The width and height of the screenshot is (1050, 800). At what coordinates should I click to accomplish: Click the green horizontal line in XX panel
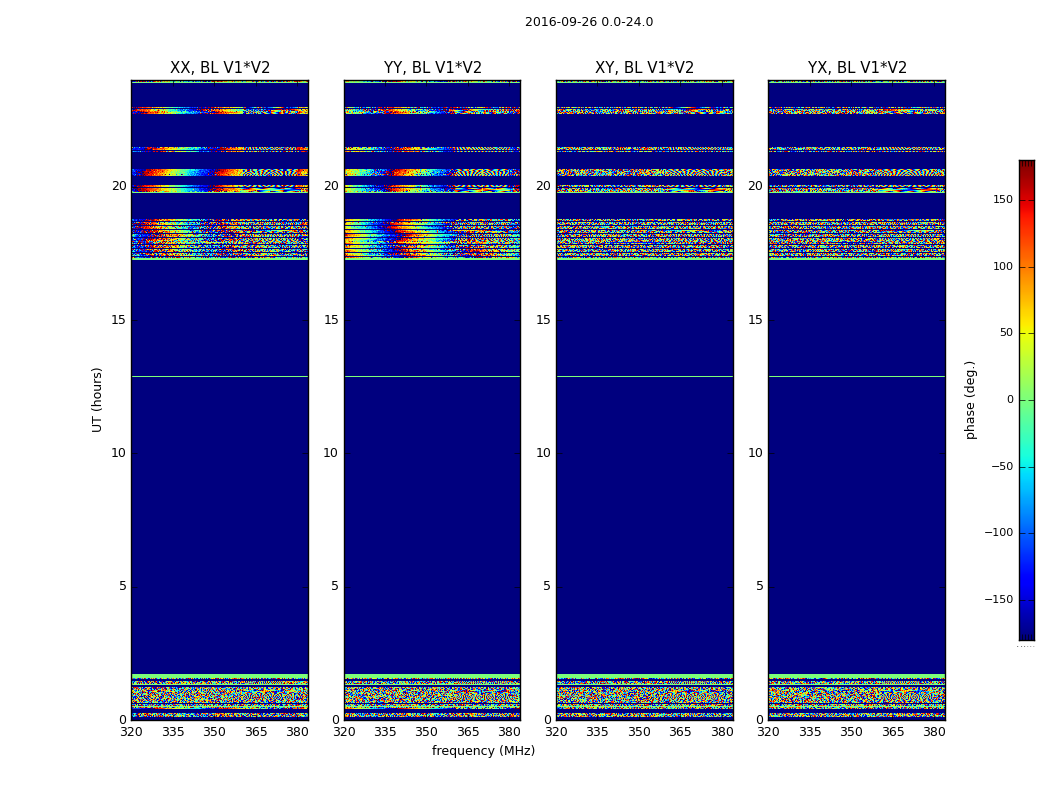click(220, 376)
